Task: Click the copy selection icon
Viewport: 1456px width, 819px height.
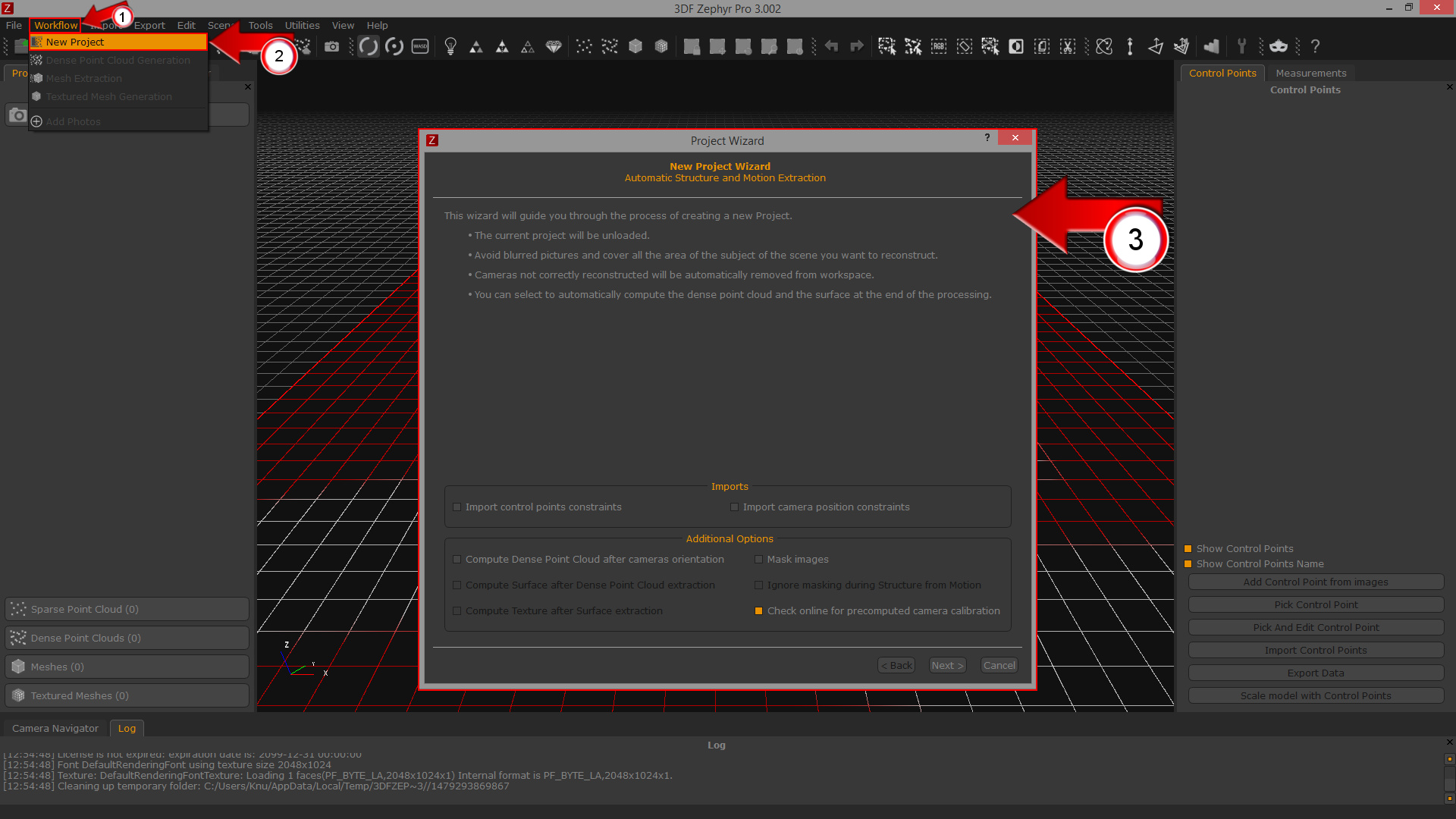Action: (x=1042, y=47)
